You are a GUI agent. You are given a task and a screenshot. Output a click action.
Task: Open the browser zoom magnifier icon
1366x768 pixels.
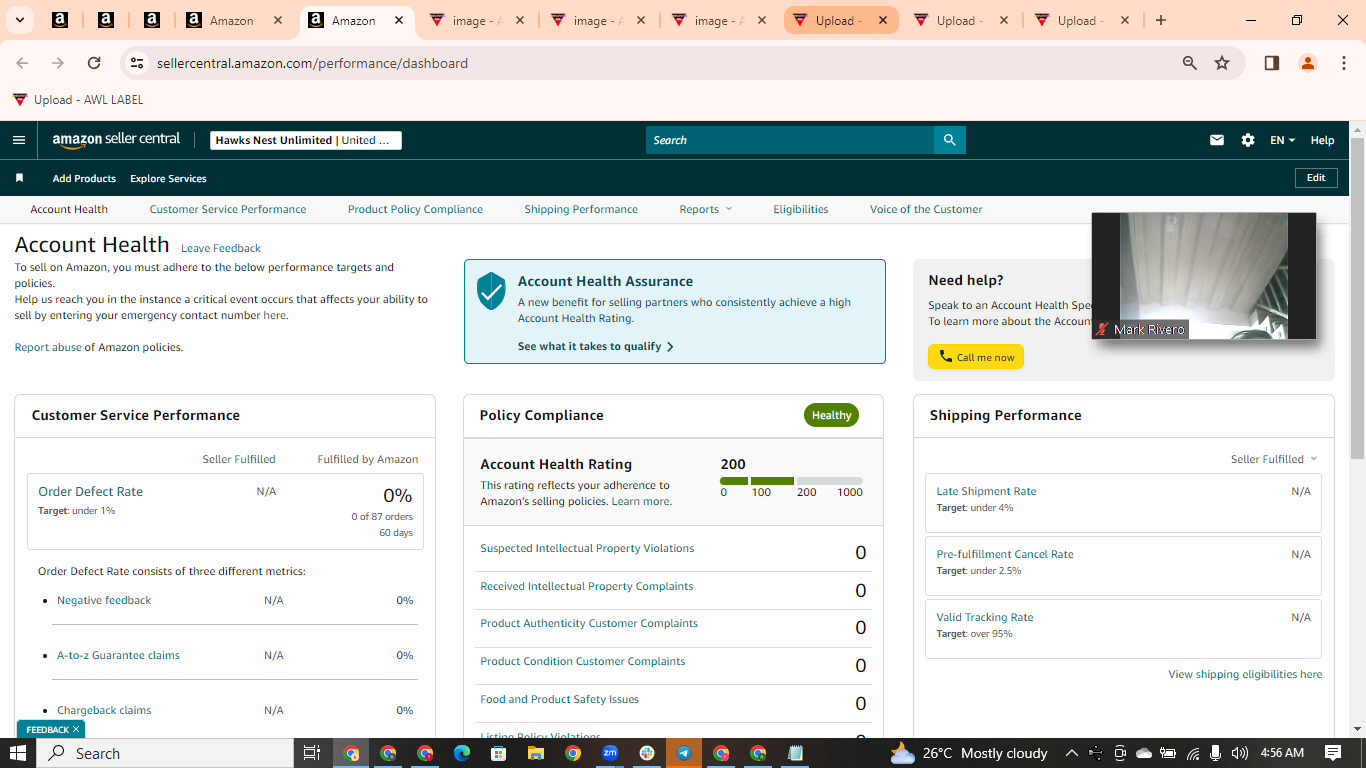coord(1190,63)
